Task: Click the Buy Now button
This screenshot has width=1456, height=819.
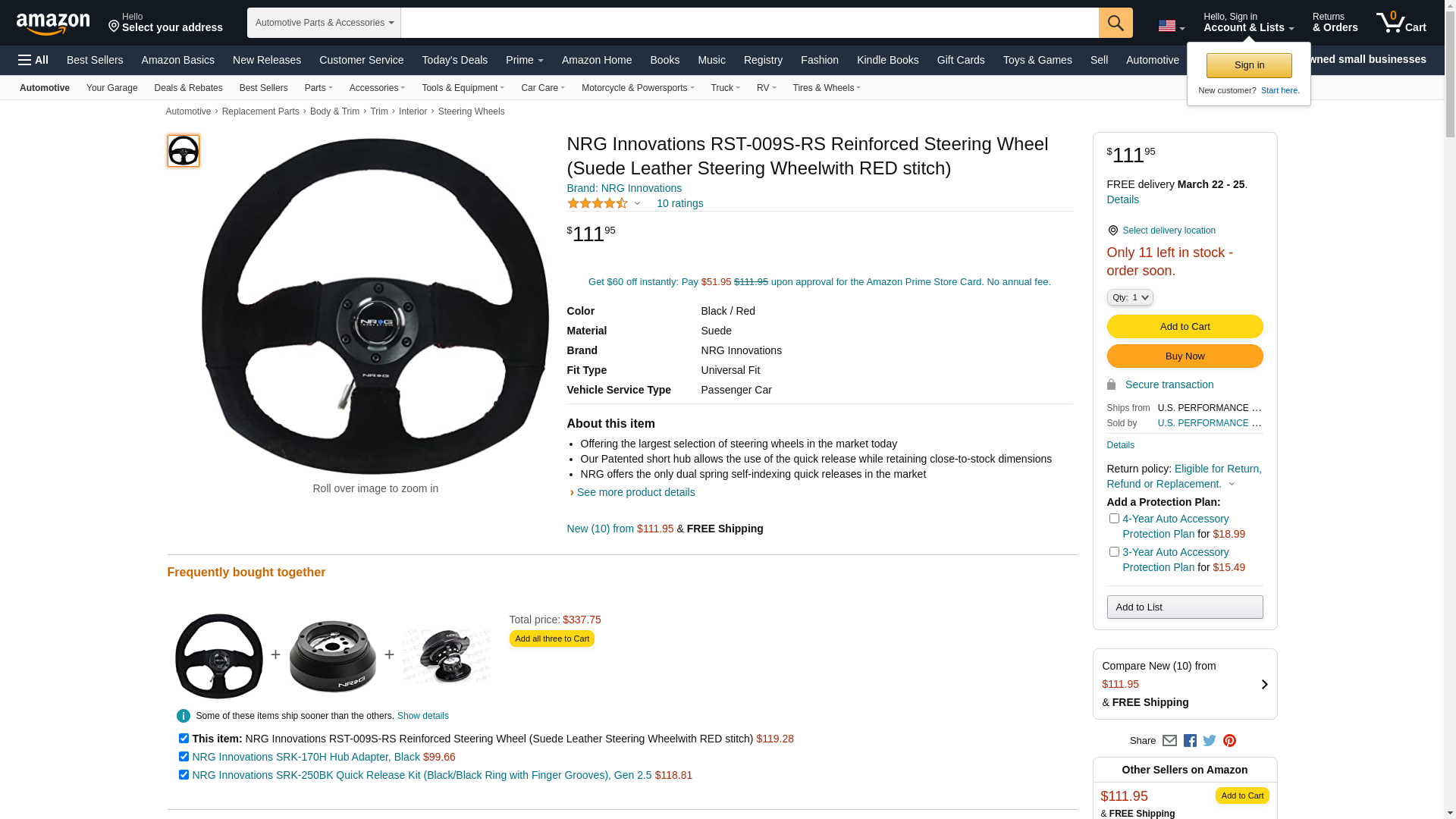Action: (1184, 356)
